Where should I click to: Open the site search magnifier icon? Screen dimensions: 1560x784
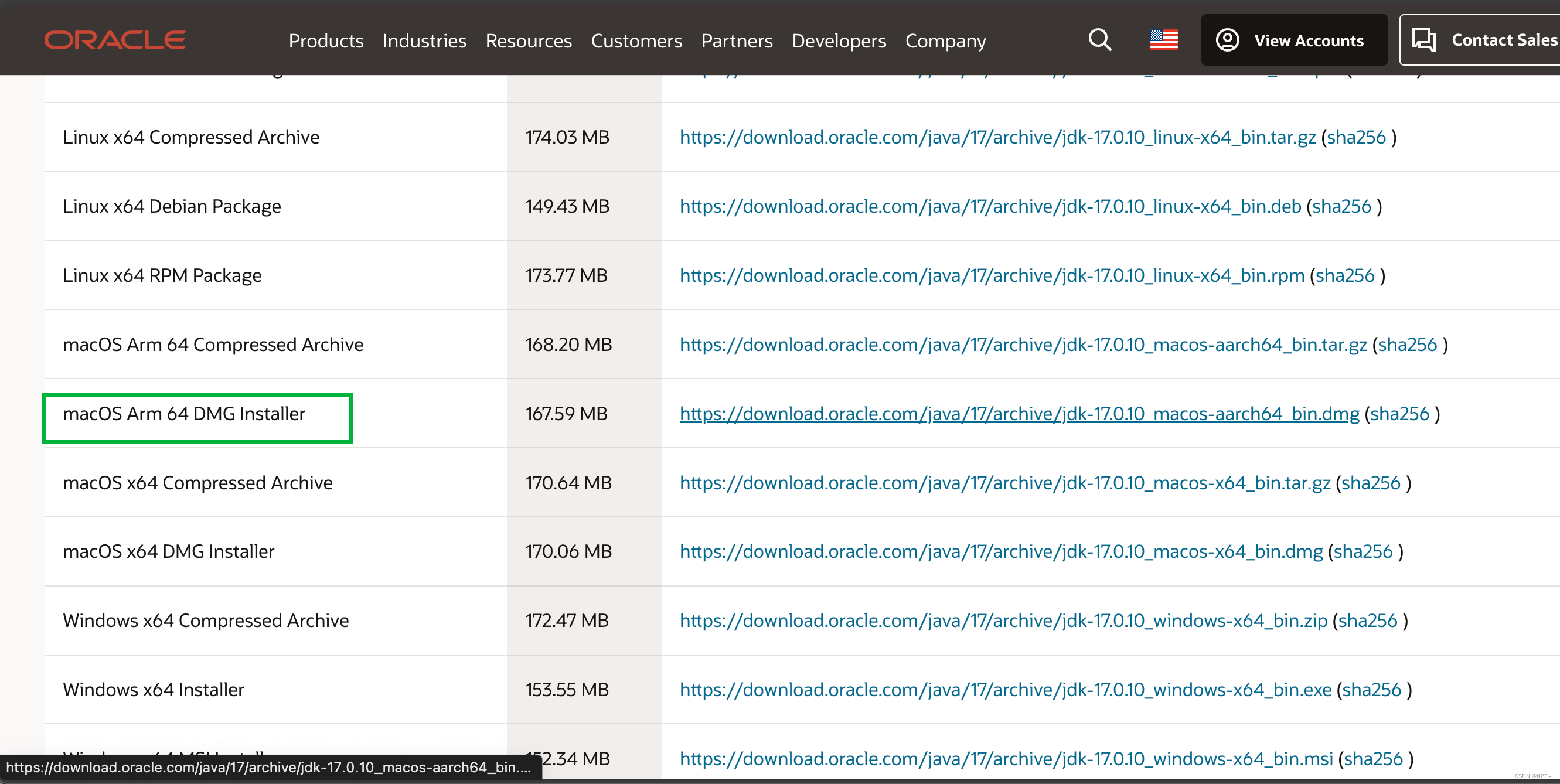pyautogui.click(x=1100, y=40)
